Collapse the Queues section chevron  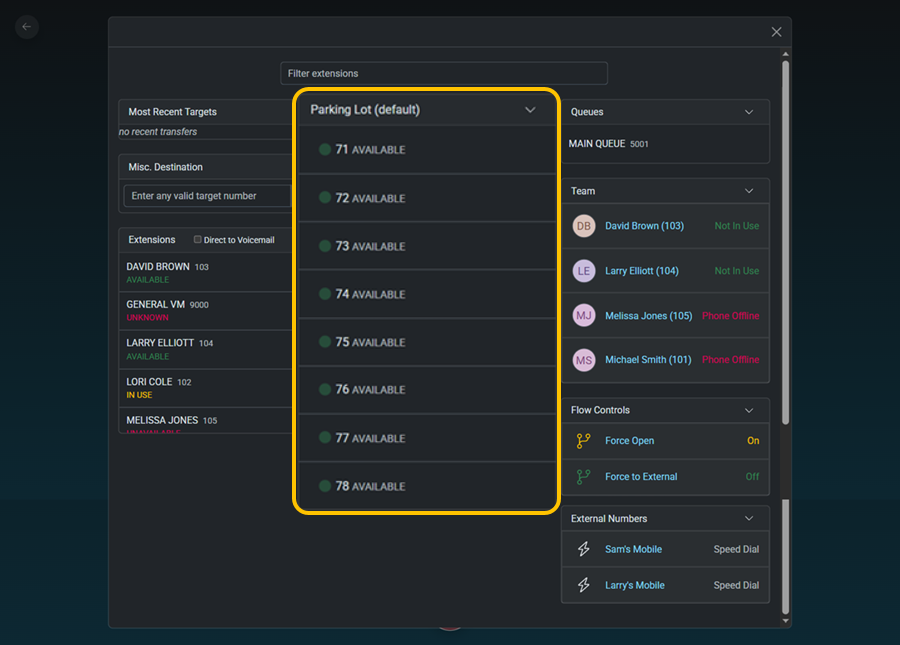tap(749, 112)
